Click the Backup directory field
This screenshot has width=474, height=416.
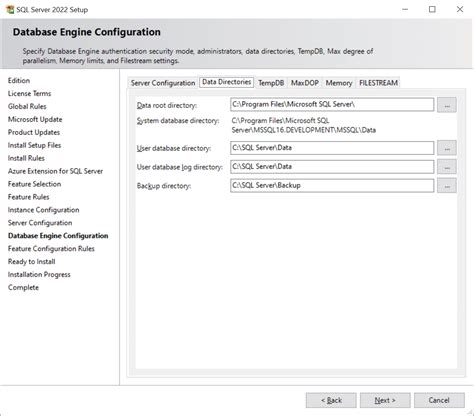(332, 186)
